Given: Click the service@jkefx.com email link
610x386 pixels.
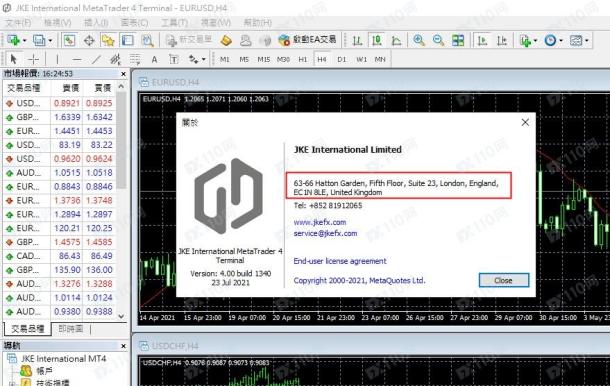Looking at the screenshot, I should (x=325, y=233).
